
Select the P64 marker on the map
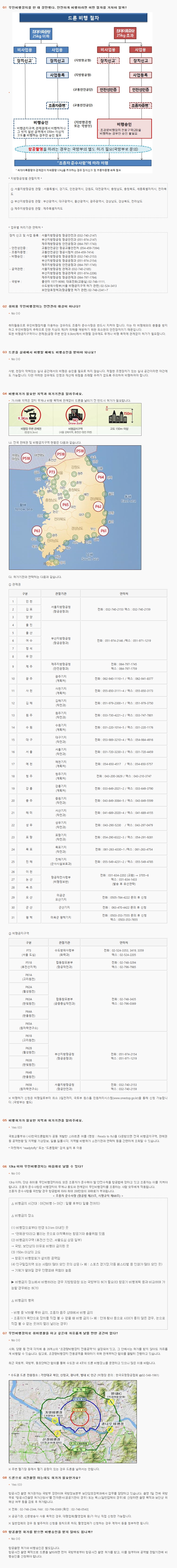pos(101,477)
